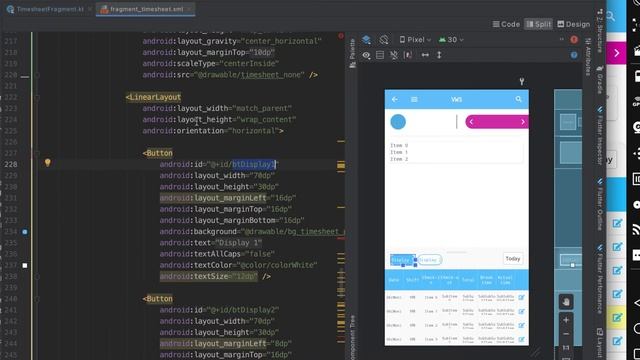Collapse the first Button tag fold marker at line 227
Viewport: 640px width, 360px height.
pos(37,153)
